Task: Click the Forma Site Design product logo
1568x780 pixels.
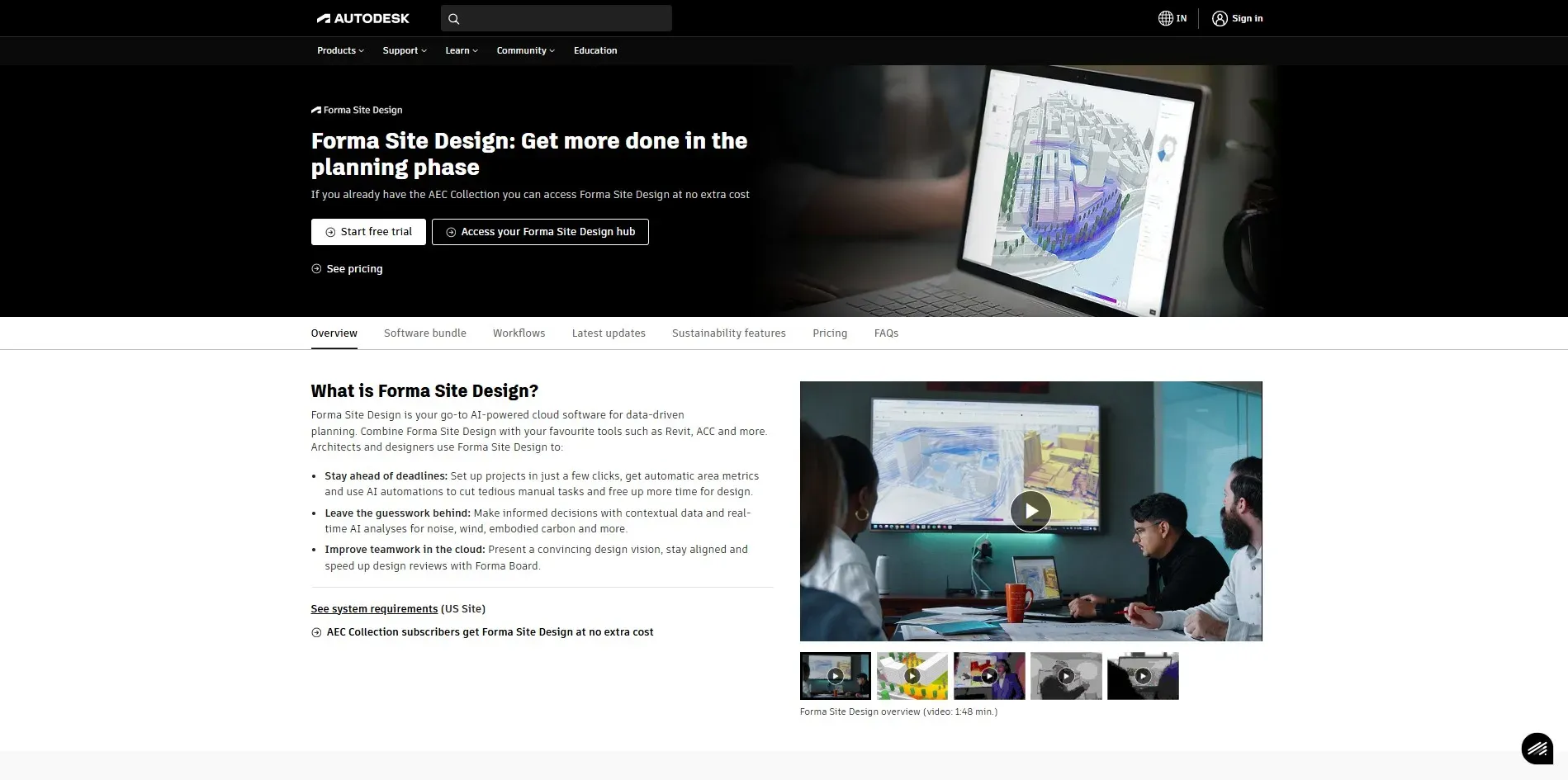Action: [x=356, y=110]
